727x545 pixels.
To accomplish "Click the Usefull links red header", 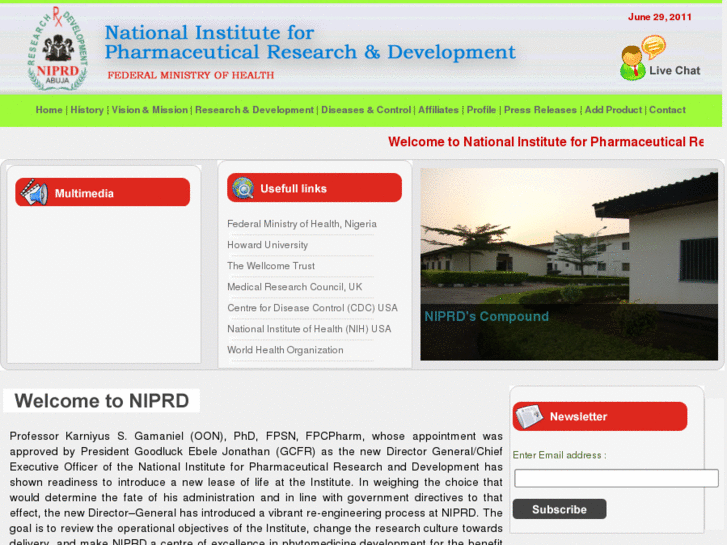I will click(x=314, y=188).
